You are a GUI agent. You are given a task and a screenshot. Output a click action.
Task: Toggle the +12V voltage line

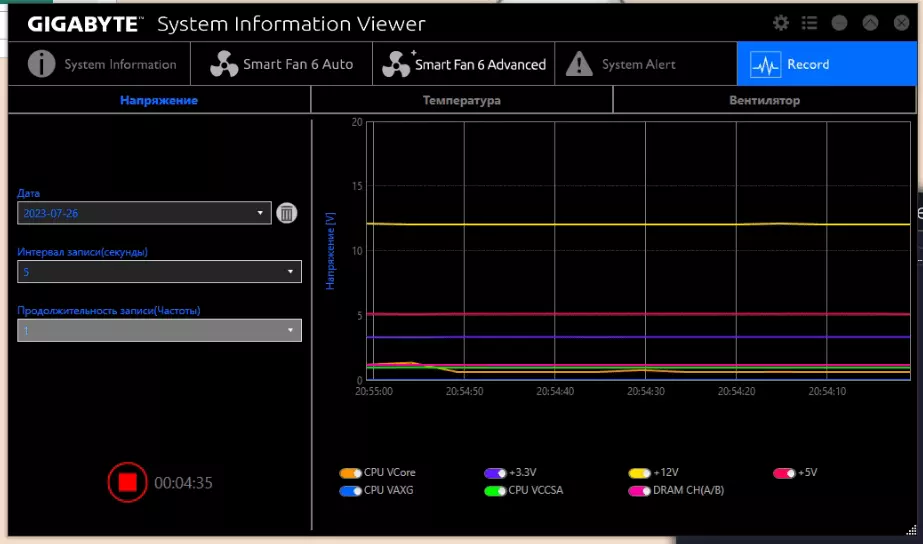point(639,473)
